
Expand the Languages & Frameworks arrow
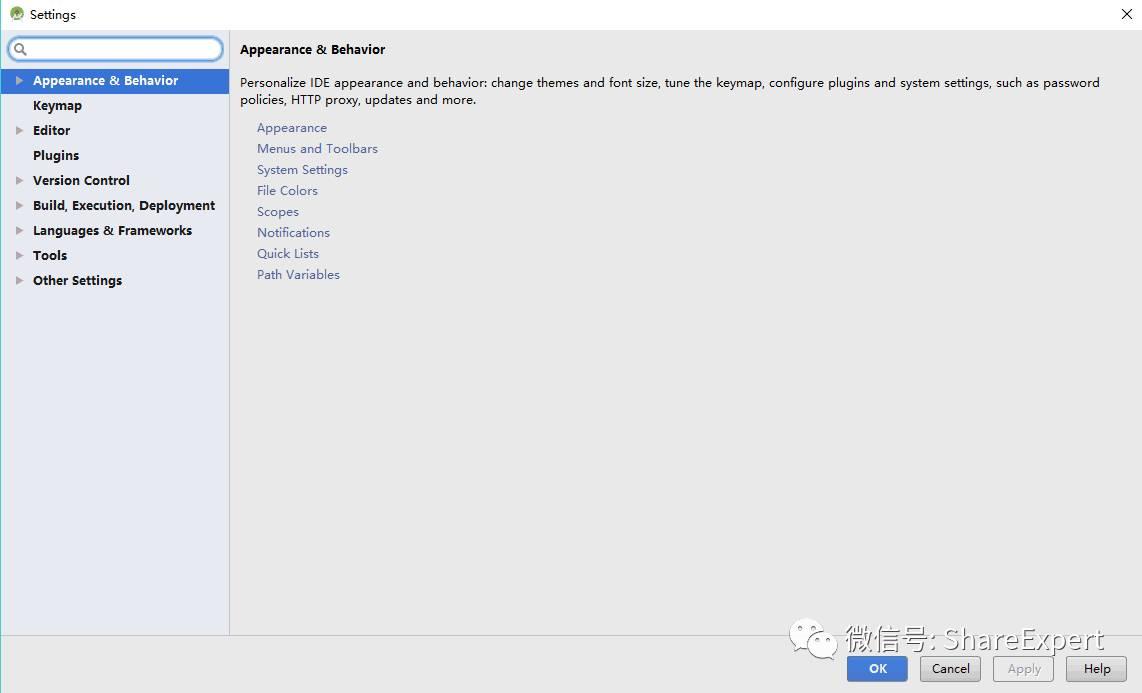point(19,230)
